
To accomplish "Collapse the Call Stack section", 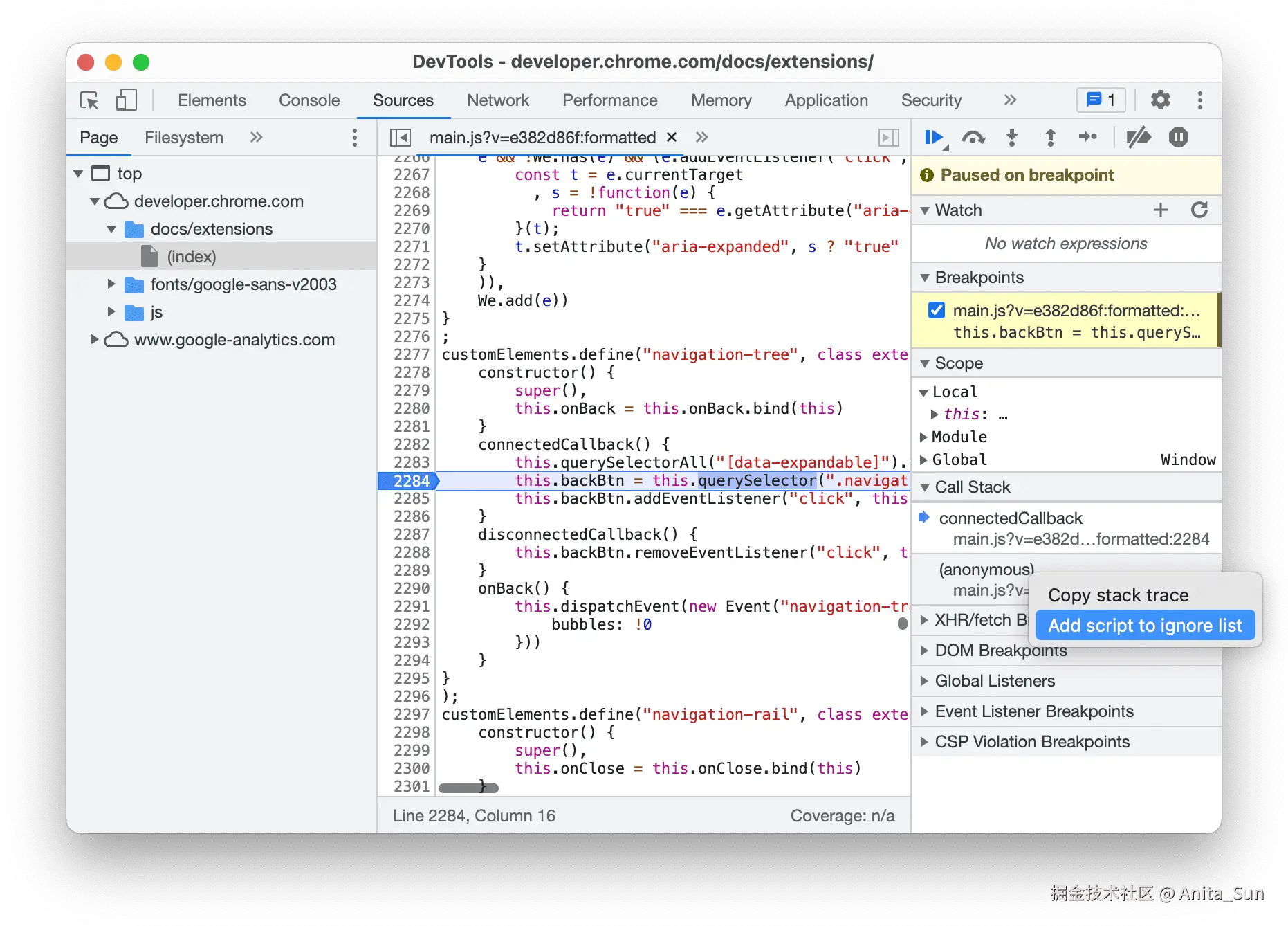I will pyautogui.click(x=925, y=488).
